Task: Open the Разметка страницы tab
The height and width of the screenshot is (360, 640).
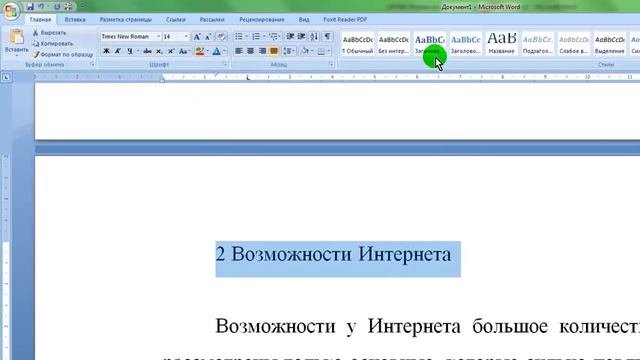Action: 126,20
